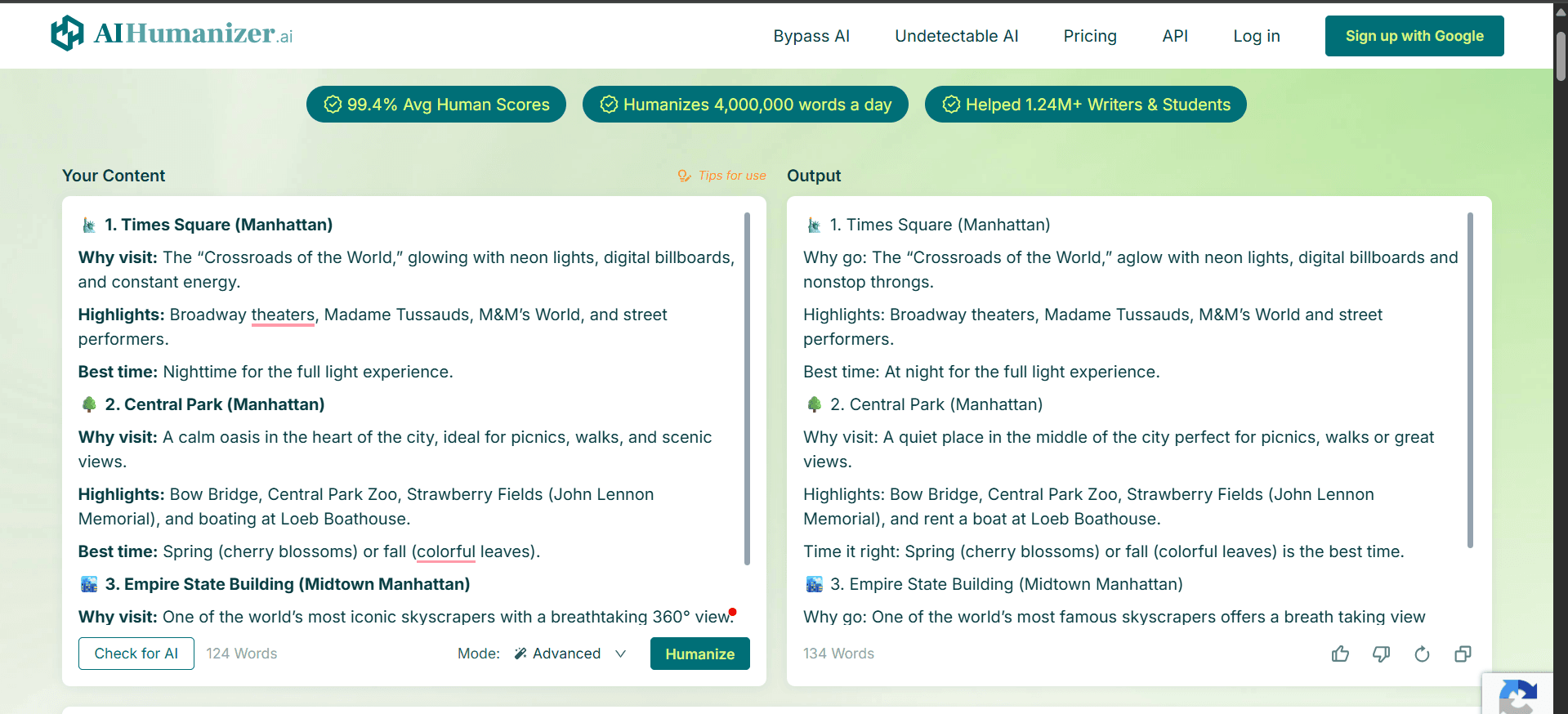The height and width of the screenshot is (714, 1568).
Task: Click inside the Your Content text area
Action: click(409, 408)
